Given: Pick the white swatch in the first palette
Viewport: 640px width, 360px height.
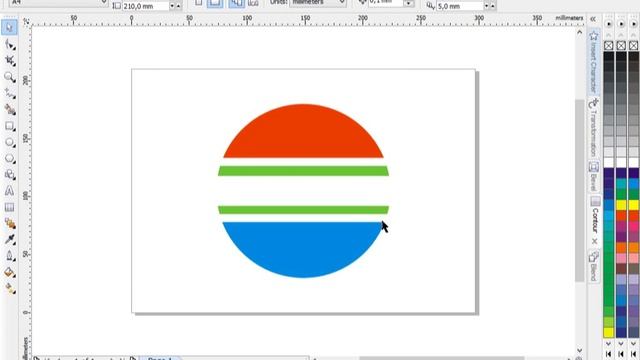Looking at the screenshot, I should tap(609, 162).
